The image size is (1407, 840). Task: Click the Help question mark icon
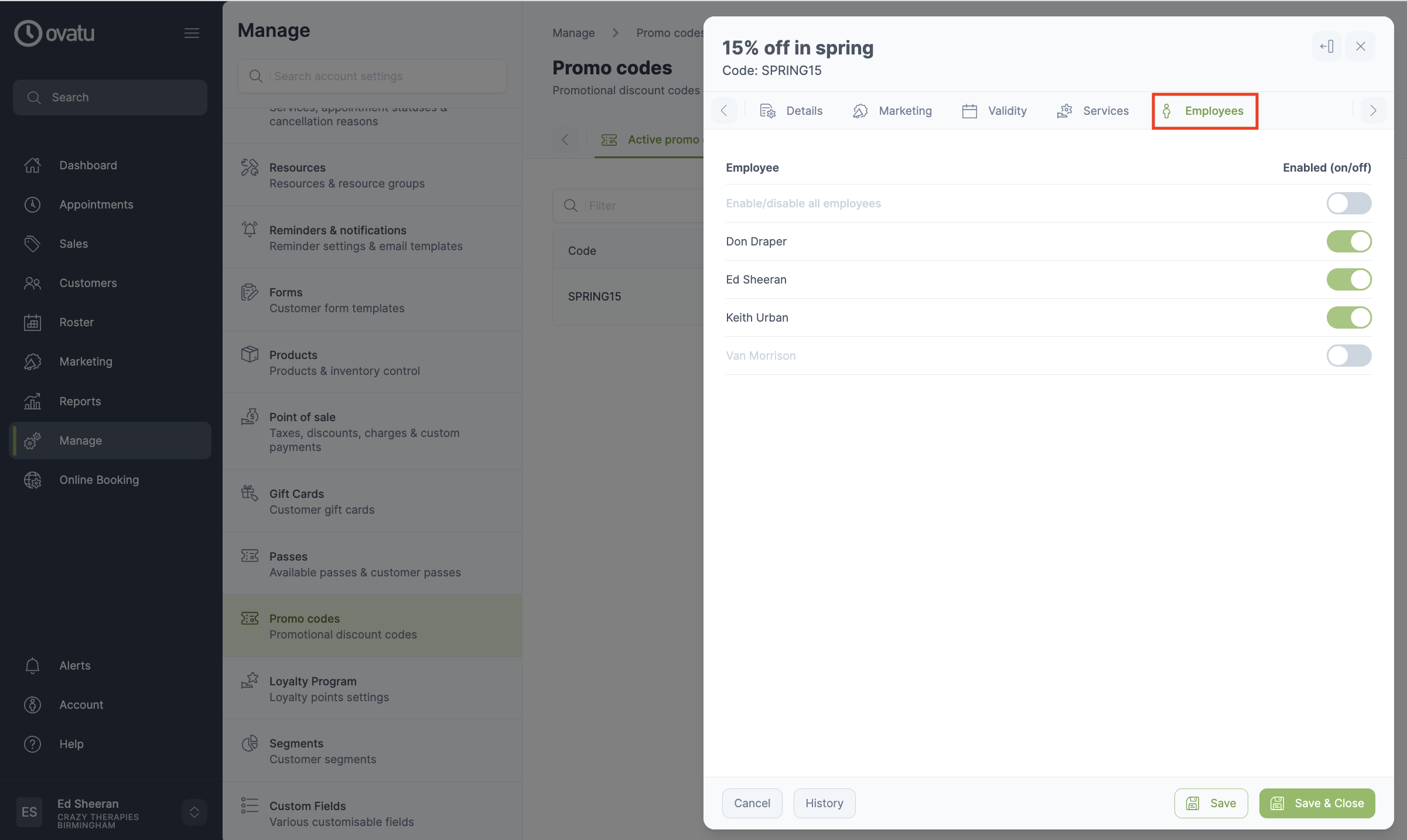coord(33,744)
